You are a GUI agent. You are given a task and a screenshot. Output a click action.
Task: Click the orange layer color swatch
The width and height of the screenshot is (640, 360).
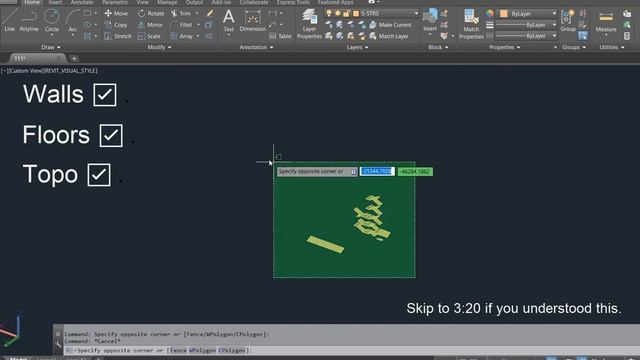click(x=356, y=13)
